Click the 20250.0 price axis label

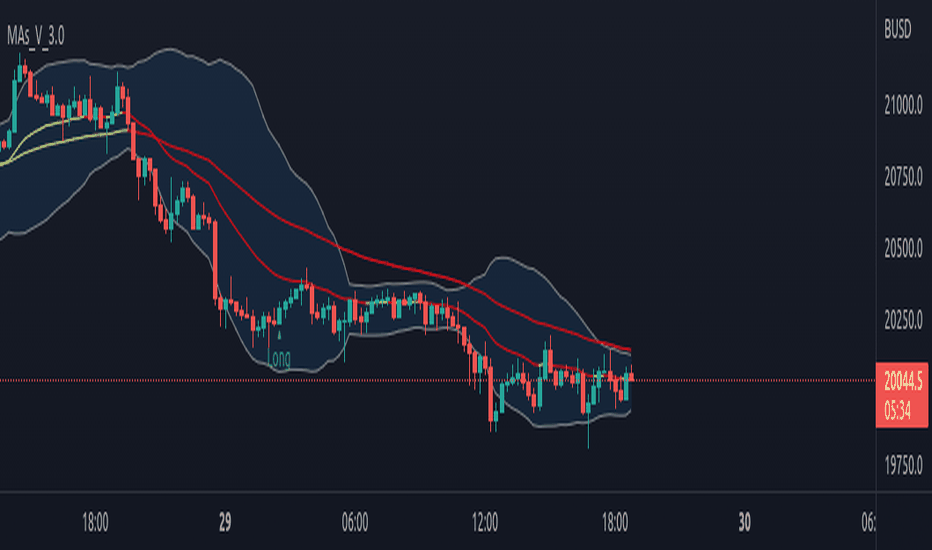(x=903, y=320)
